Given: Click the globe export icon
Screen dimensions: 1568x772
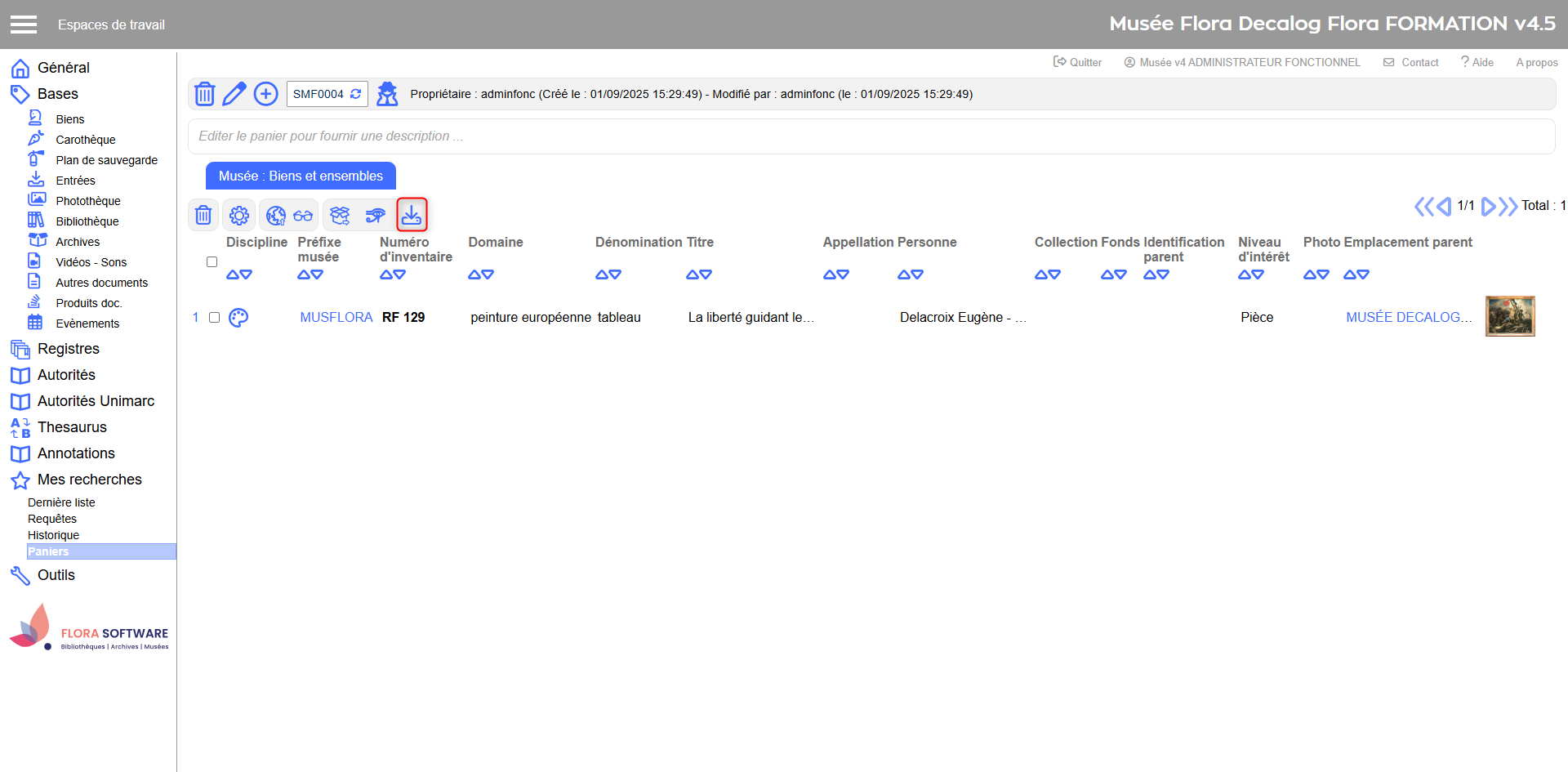Looking at the screenshot, I should (x=276, y=216).
